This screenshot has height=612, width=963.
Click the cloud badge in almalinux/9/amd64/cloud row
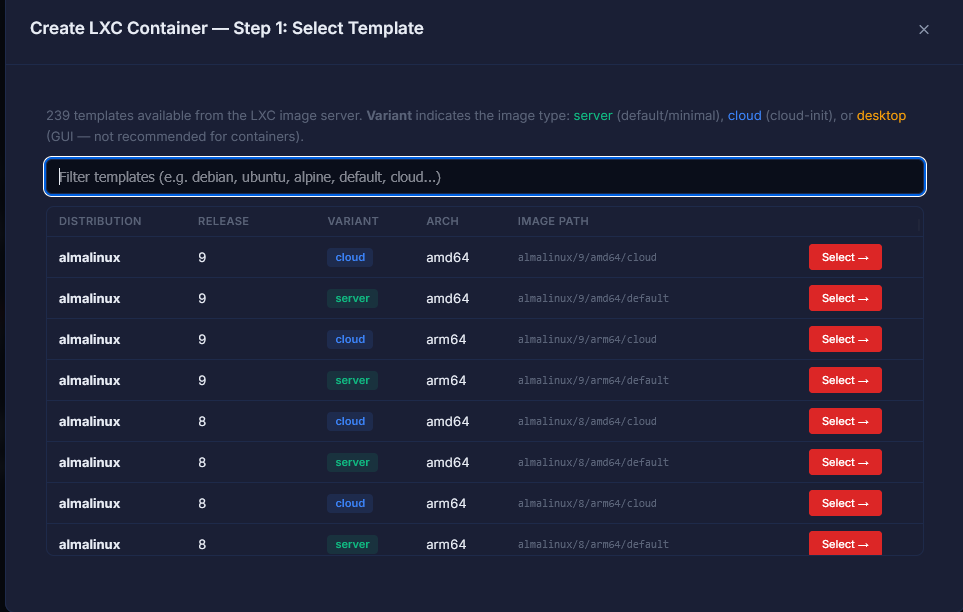(350, 257)
